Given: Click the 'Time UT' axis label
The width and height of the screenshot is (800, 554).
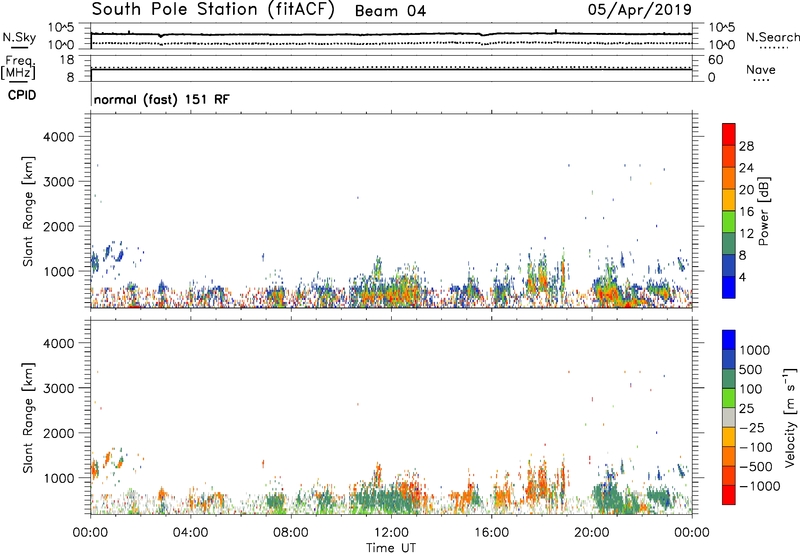Looking at the screenshot, I should (x=391, y=548).
